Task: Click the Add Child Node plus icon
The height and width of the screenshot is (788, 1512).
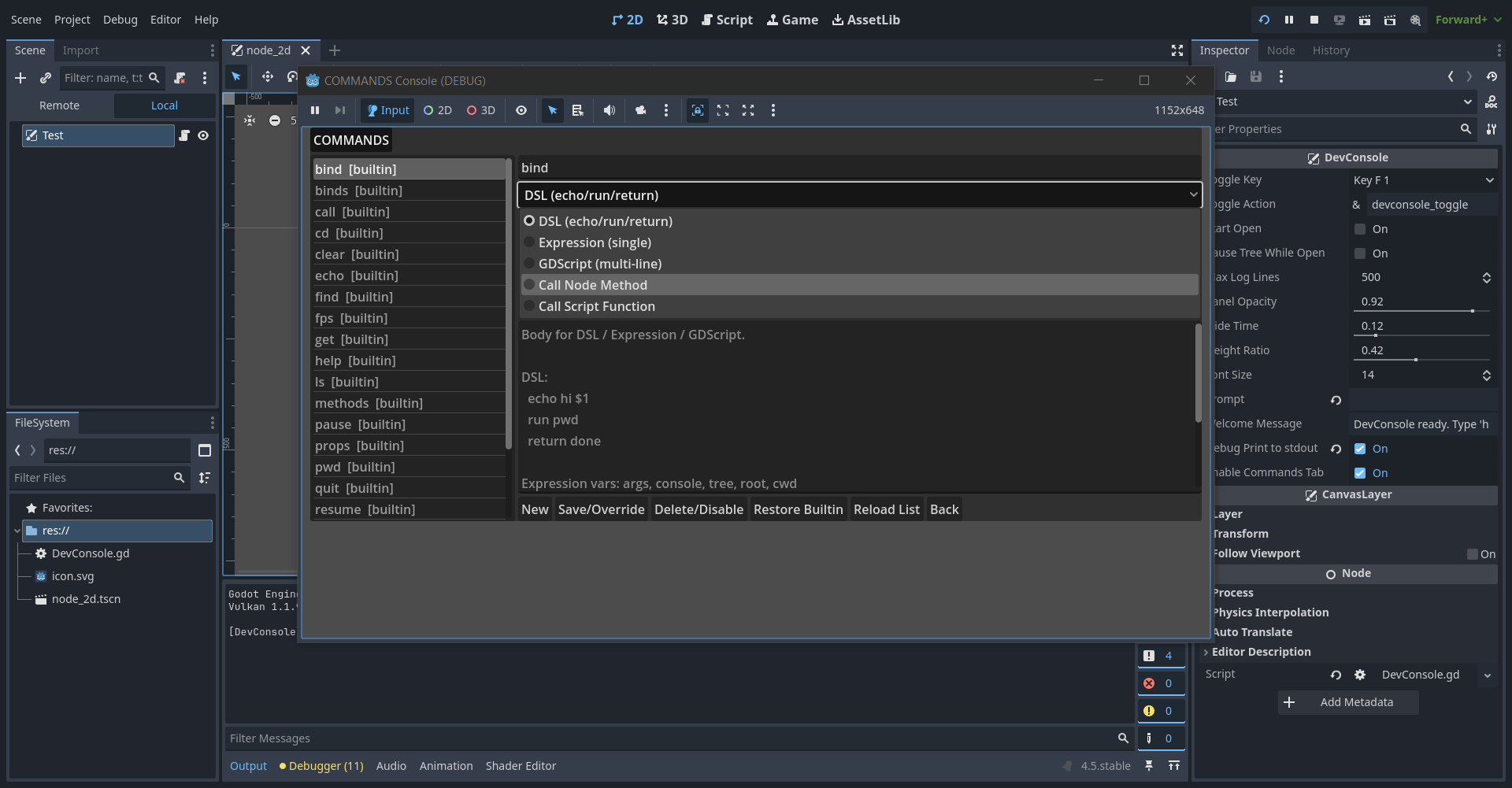Action: point(20,78)
